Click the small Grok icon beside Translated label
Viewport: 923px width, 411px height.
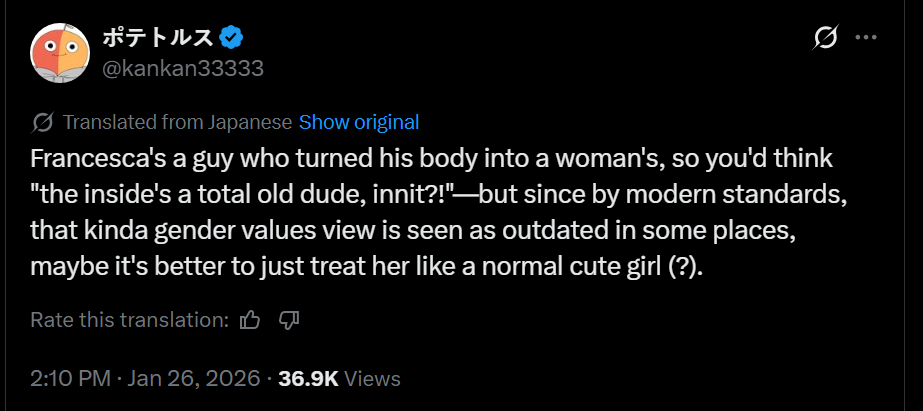42,122
